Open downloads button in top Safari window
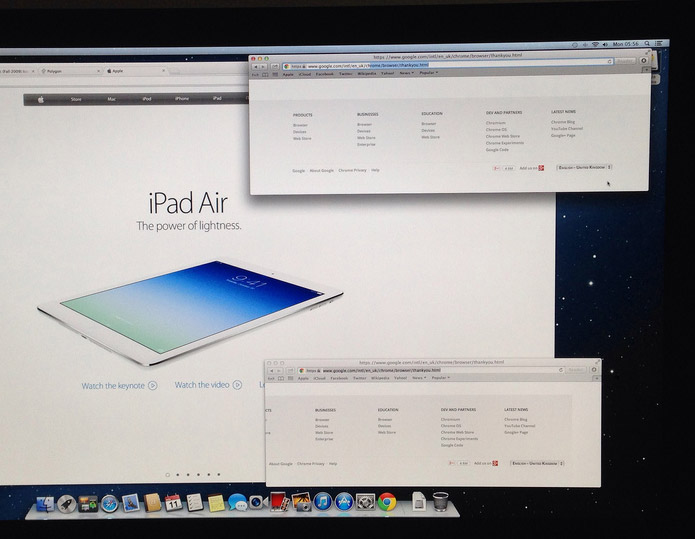695x539 pixels. (644, 60)
